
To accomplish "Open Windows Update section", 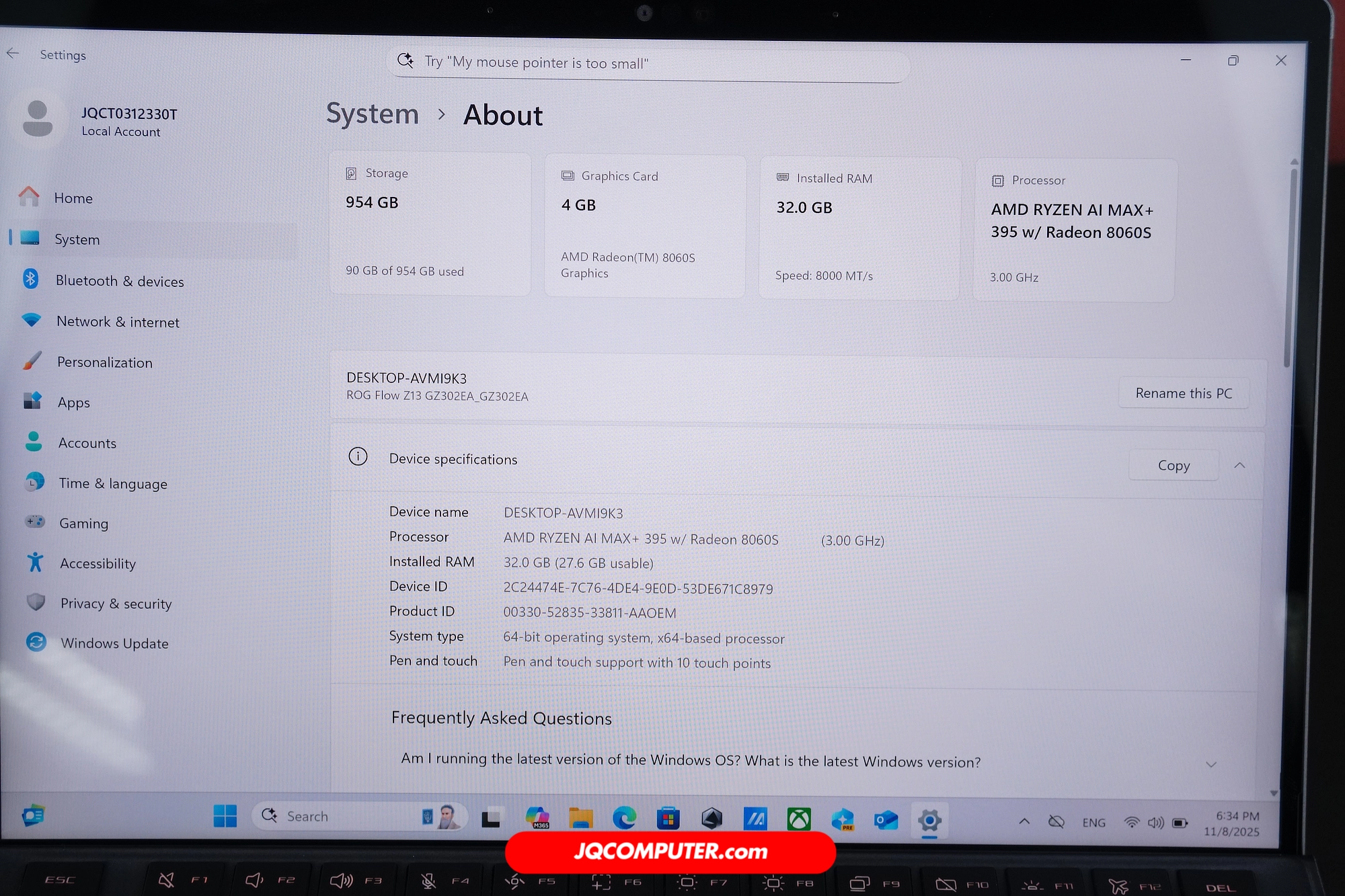I will click(114, 643).
